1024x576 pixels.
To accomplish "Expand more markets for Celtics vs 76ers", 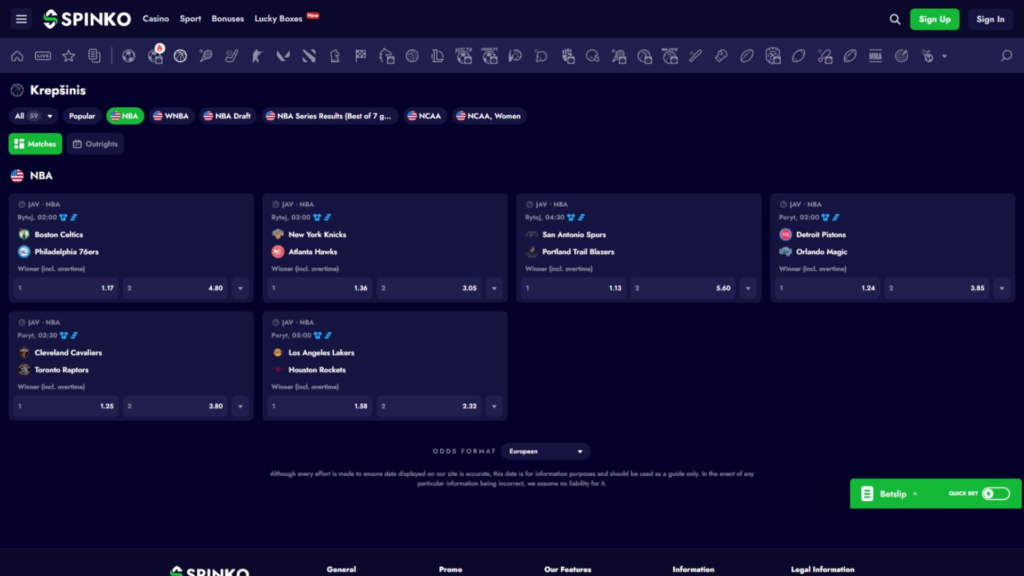I will pos(240,288).
